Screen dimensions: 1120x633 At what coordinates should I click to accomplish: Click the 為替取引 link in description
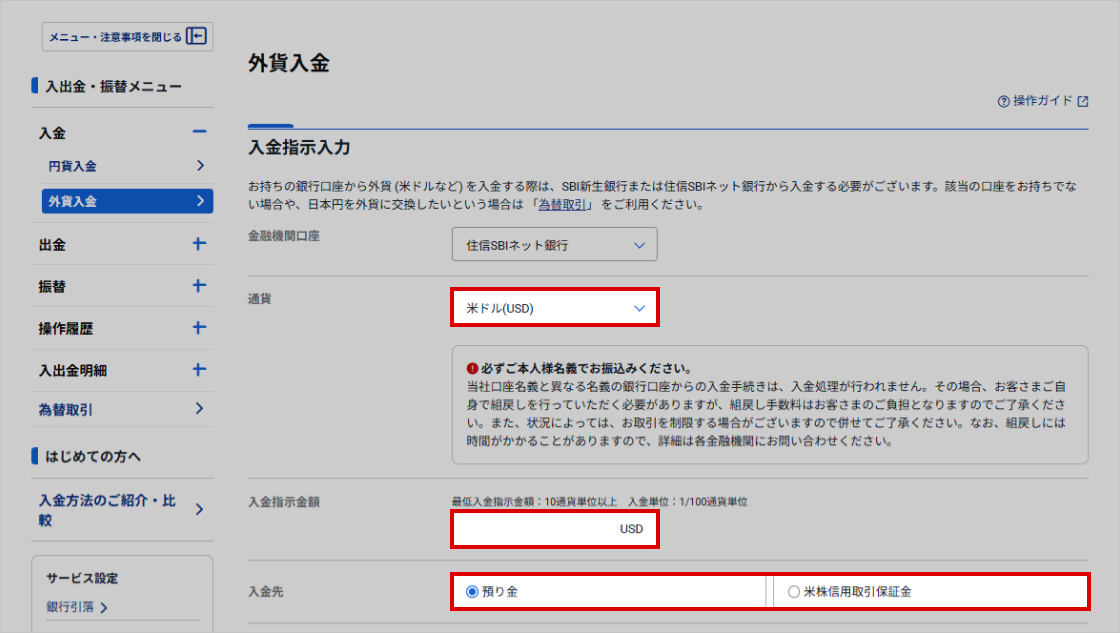point(565,205)
